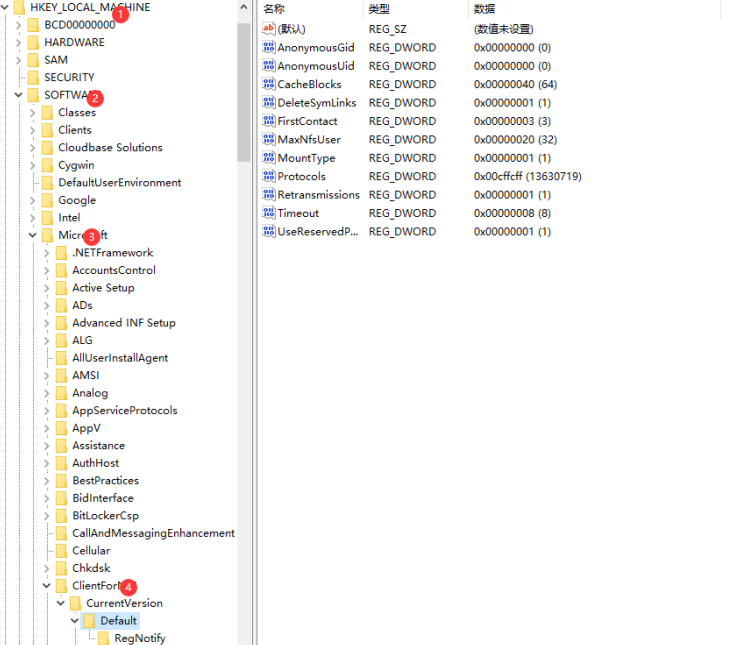Click the DWORD icon beside FirstContact
Screen dimensions: 735x645
269,121
